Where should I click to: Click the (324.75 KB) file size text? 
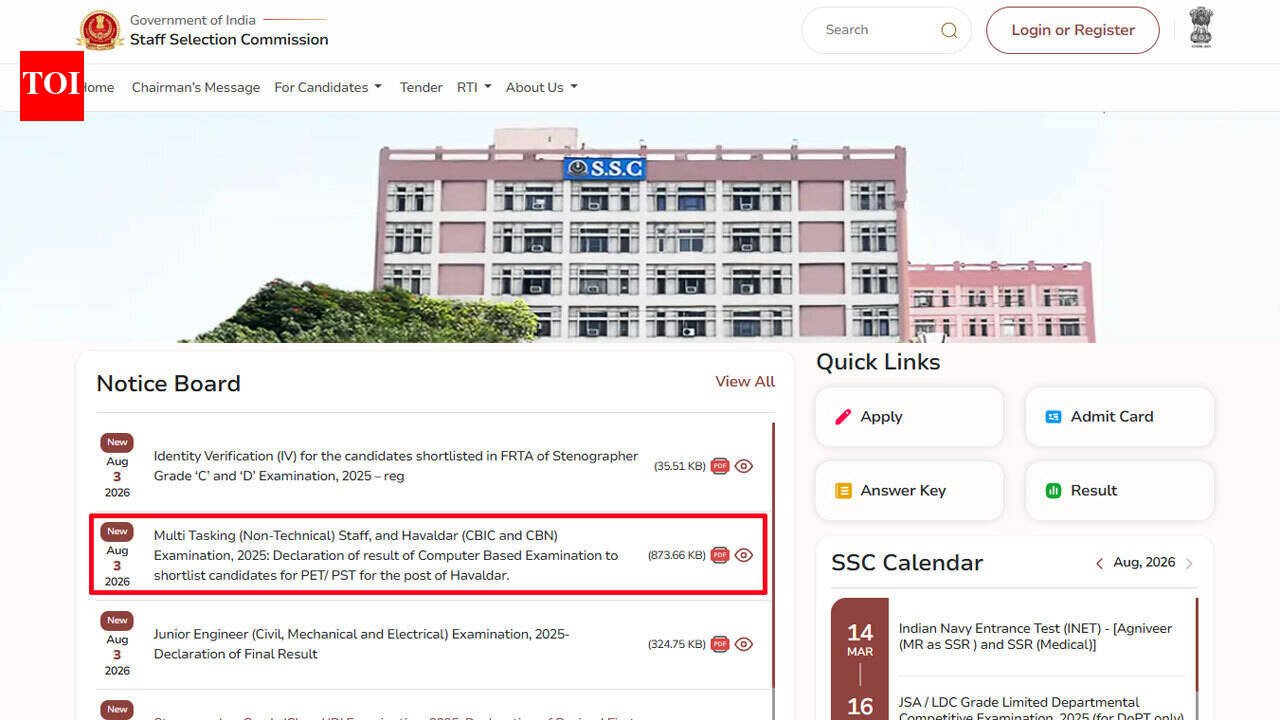pyautogui.click(x=677, y=644)
